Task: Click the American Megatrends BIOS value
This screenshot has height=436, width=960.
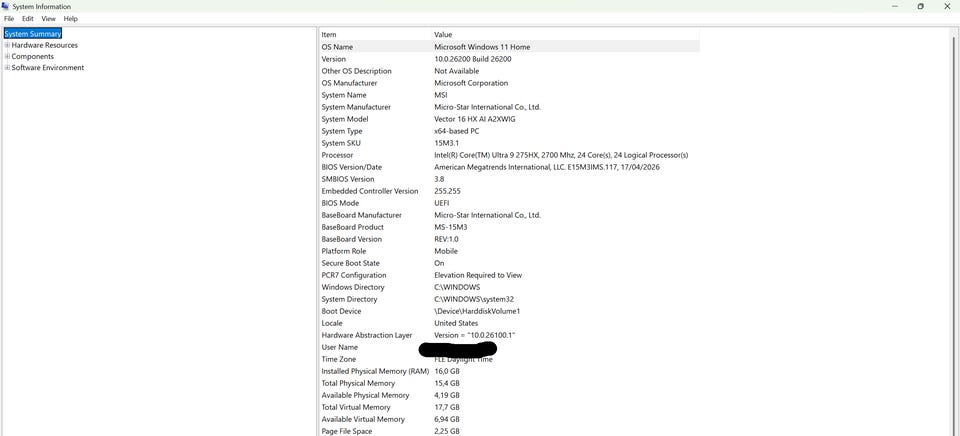Action: click(x=547, y=167)
